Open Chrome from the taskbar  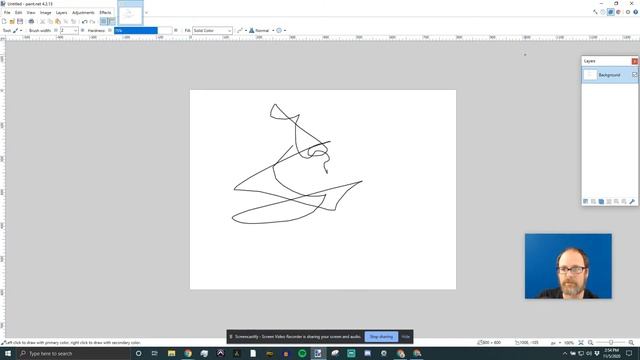tap(188, 353)
